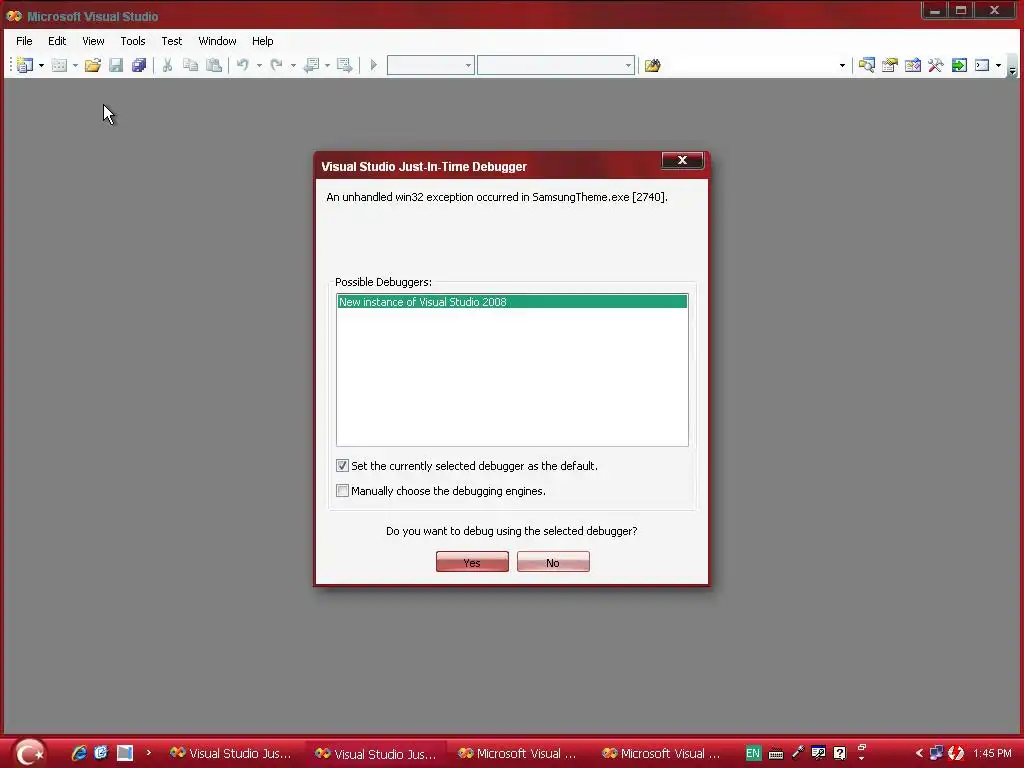This screenshot has width=1024, height=768.
Task: Open the View menu
Action: pyautogui.click(x=93, y=40)
